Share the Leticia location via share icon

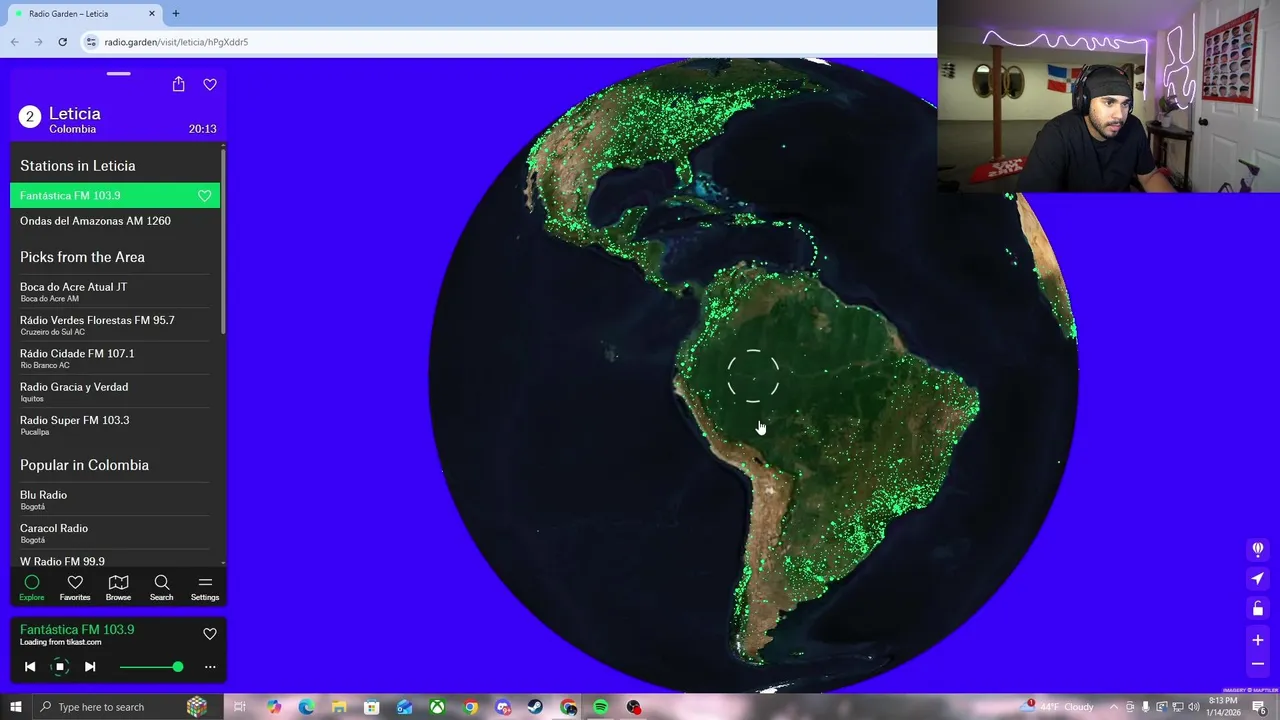[x=178, y=84]
